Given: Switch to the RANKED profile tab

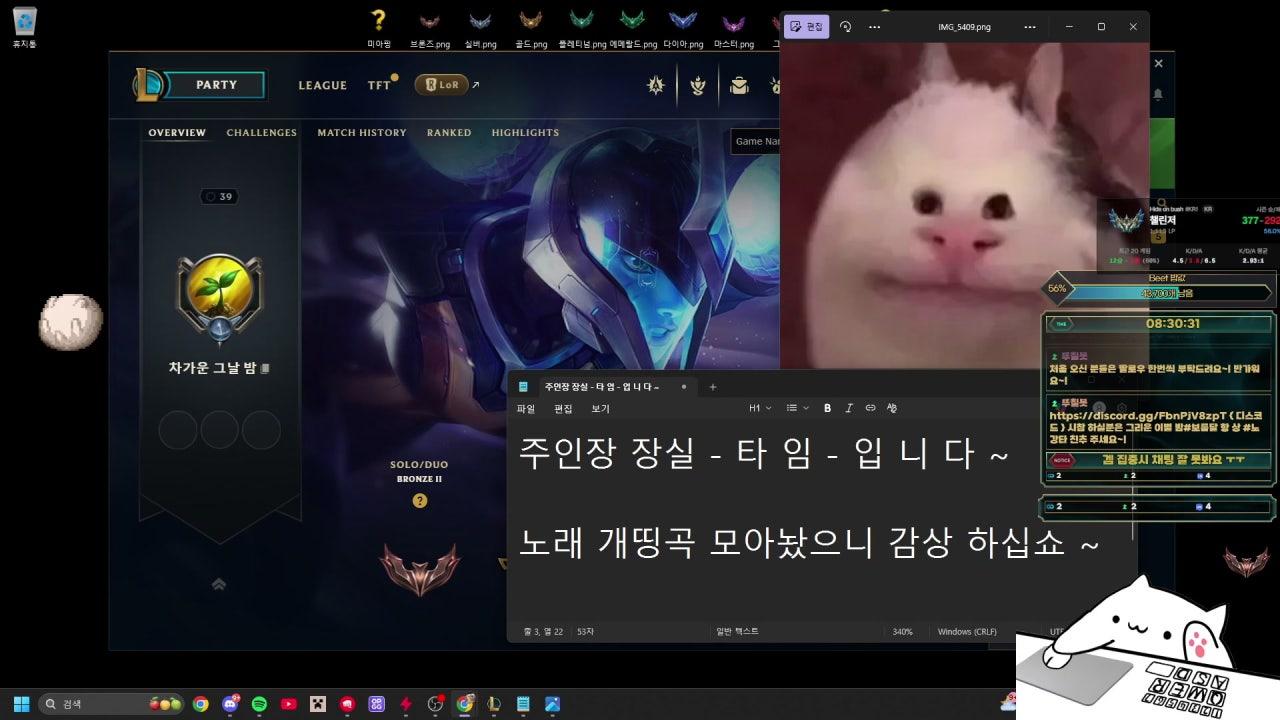Looking at the screenshot, I should (x=449, y=133).
